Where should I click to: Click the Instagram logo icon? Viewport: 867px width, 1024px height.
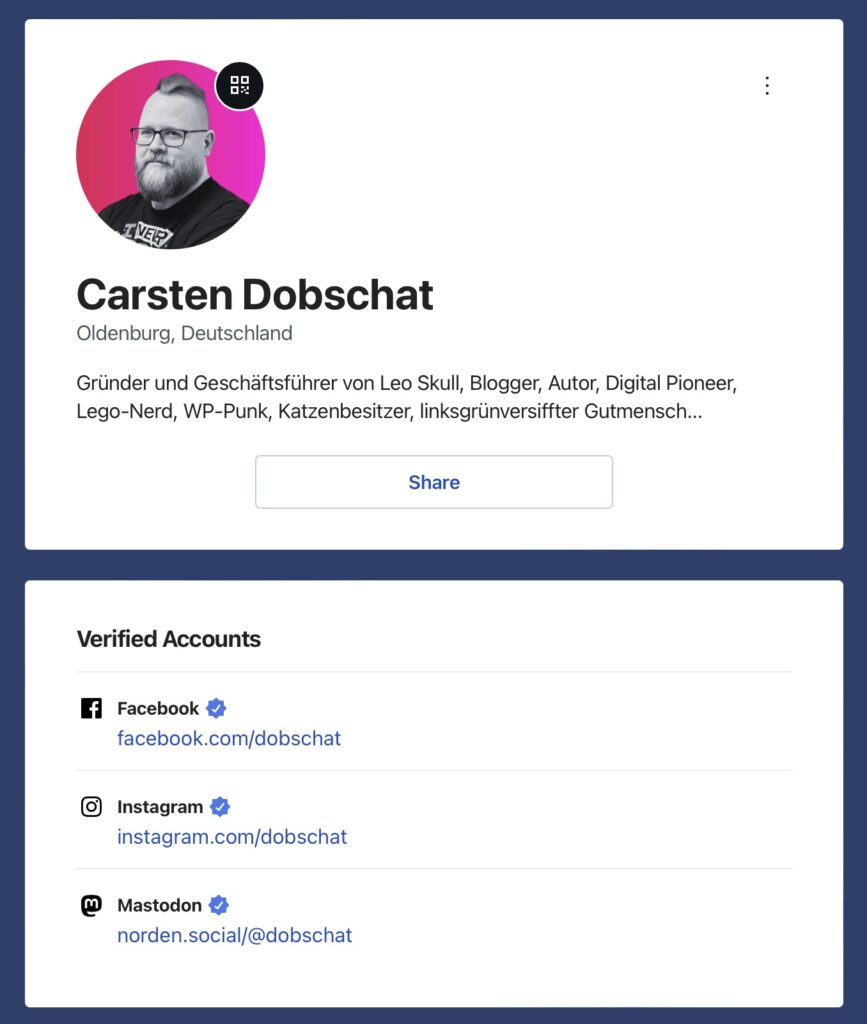click(x=91, y=807)
